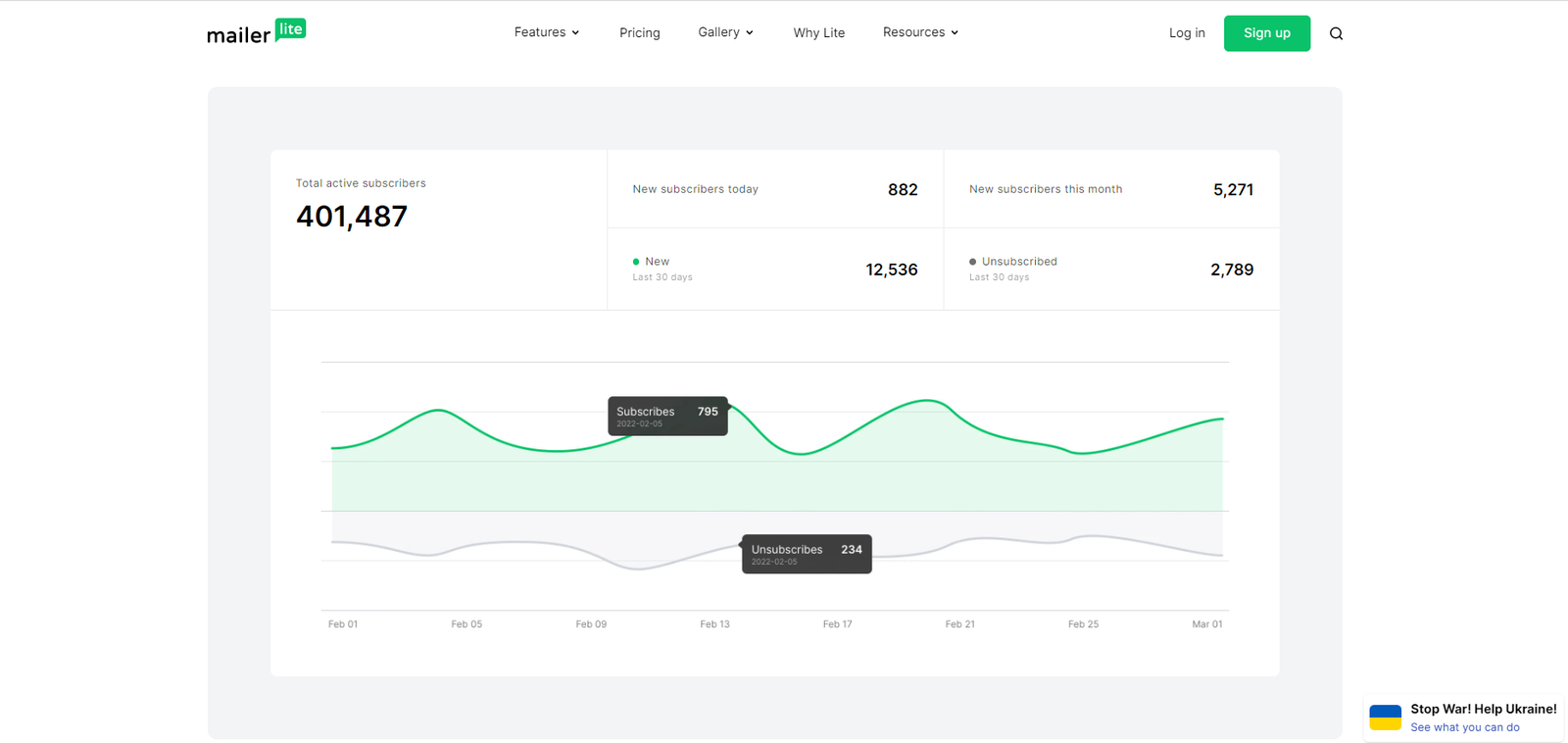Click the New label for last 30 days
This screenshot has height=743, width=1568.
(x=658, y=262)
